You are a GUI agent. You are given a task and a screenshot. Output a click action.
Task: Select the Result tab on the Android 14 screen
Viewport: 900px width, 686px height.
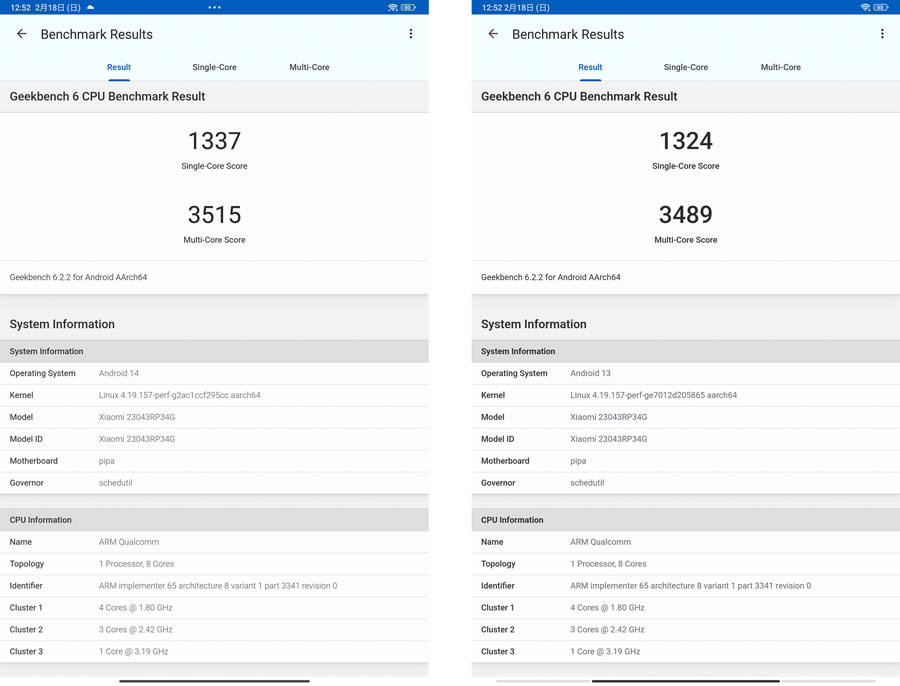point(119,67)
